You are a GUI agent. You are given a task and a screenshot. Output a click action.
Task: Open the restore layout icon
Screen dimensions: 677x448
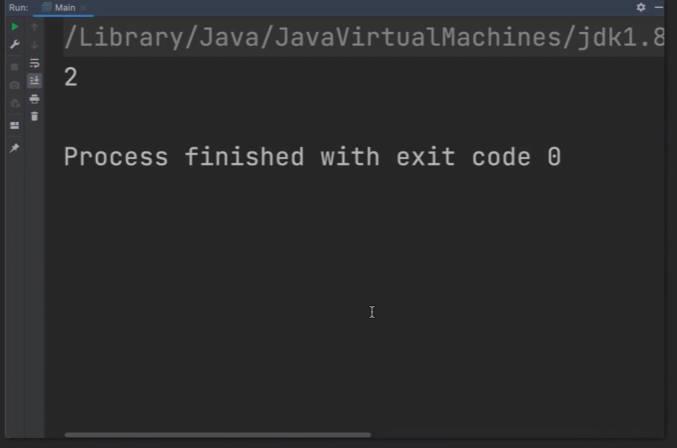click(x=14, y=125)
